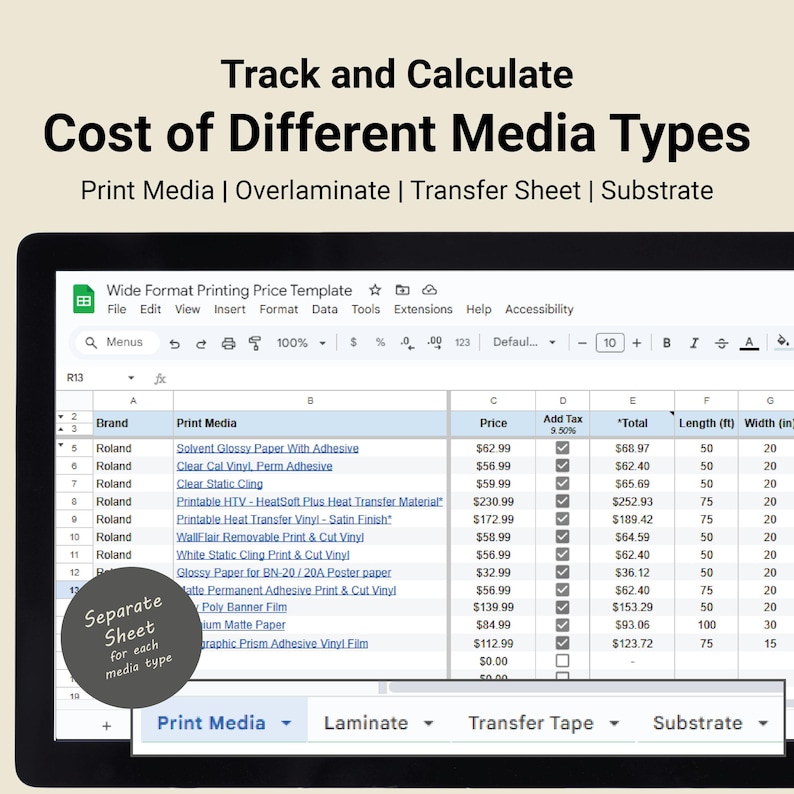Click the print icon

tap(228, 343)
